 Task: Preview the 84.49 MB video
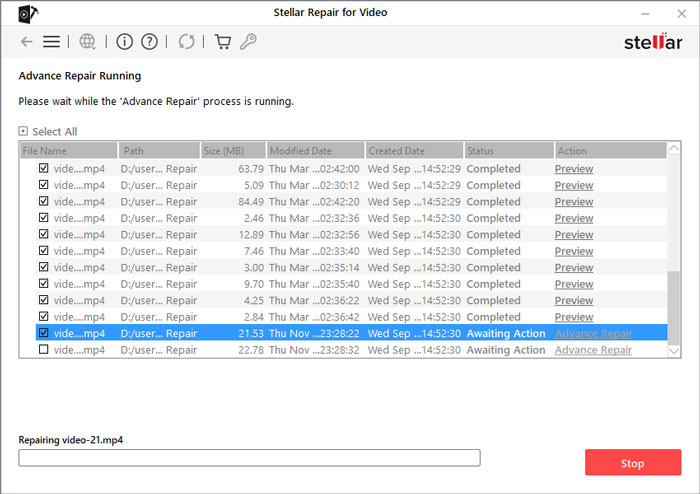tap(574, 202)
